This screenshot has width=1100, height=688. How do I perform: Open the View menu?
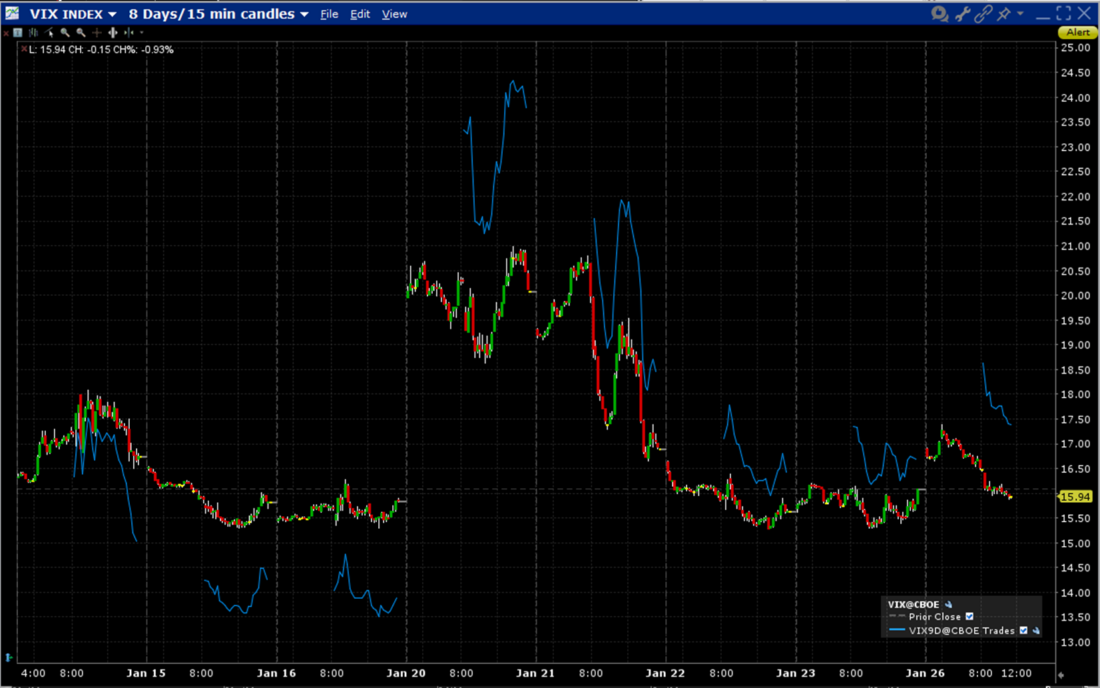pos(394,14)
